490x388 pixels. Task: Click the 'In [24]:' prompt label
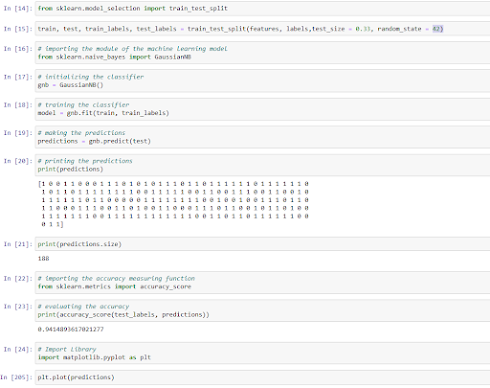pyautogui.click(x=18, y=349)
